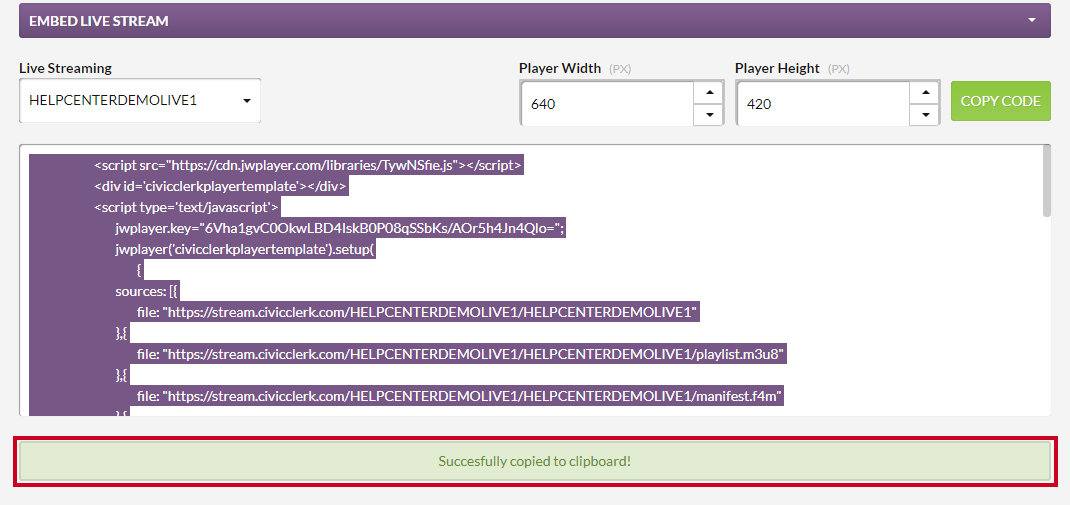Click the jwplayer script src line
This screenshot has width=1070, height=505.
tap(308, 165)
